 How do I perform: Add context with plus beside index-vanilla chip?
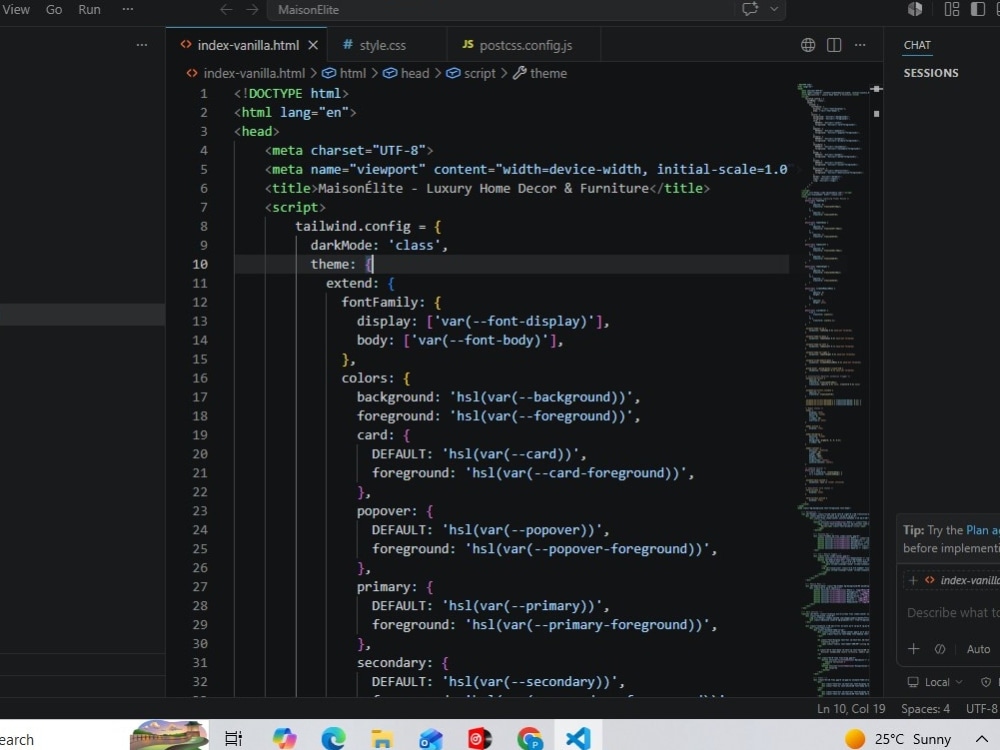click(x=913, y=580)
